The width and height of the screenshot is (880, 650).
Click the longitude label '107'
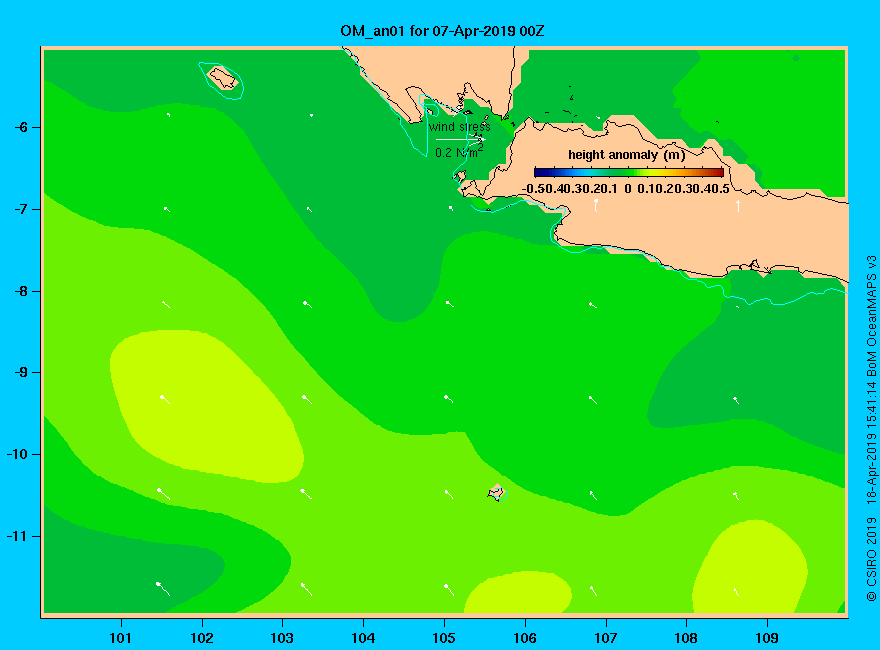[x=606, y=638]
